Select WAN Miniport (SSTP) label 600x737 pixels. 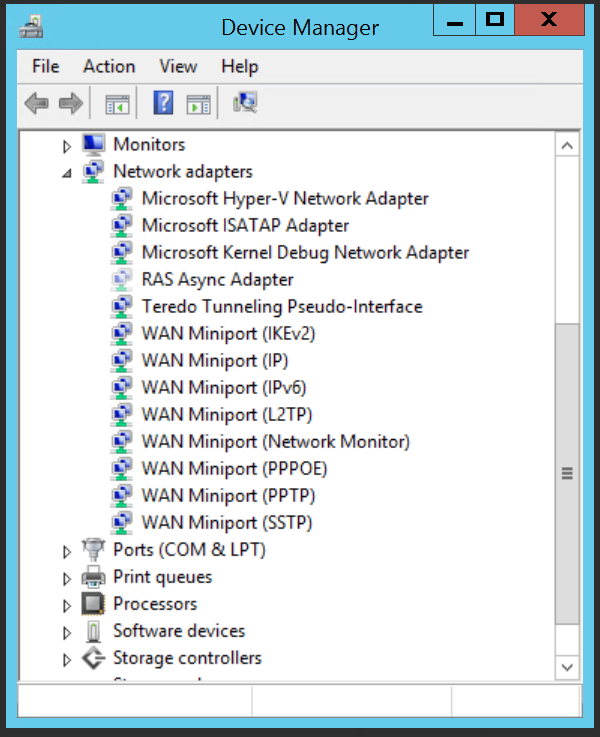point(227,523)
